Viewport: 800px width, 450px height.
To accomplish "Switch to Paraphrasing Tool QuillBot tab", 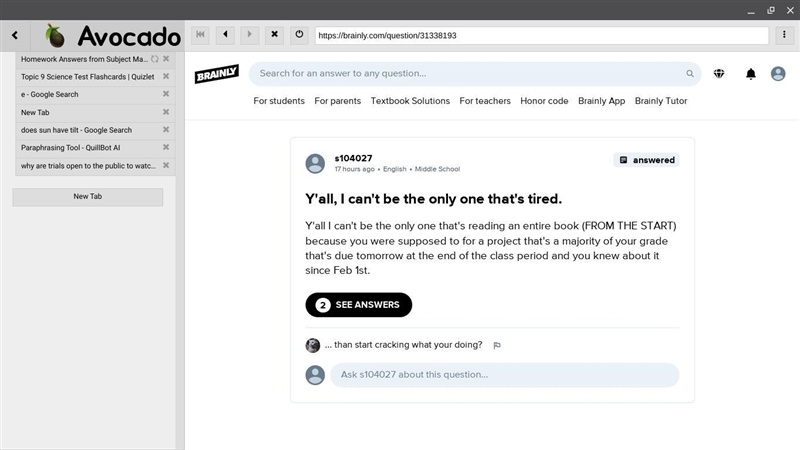I will click(70, 147).
